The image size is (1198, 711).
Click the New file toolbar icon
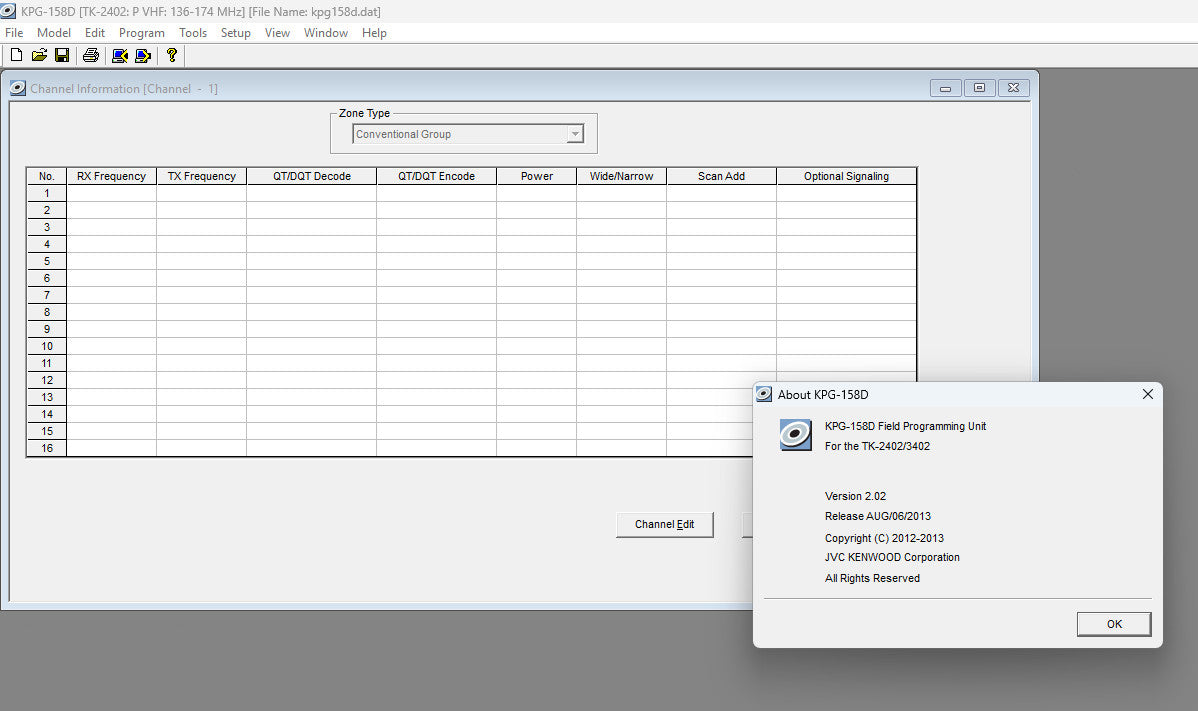(x=16, y=55)
